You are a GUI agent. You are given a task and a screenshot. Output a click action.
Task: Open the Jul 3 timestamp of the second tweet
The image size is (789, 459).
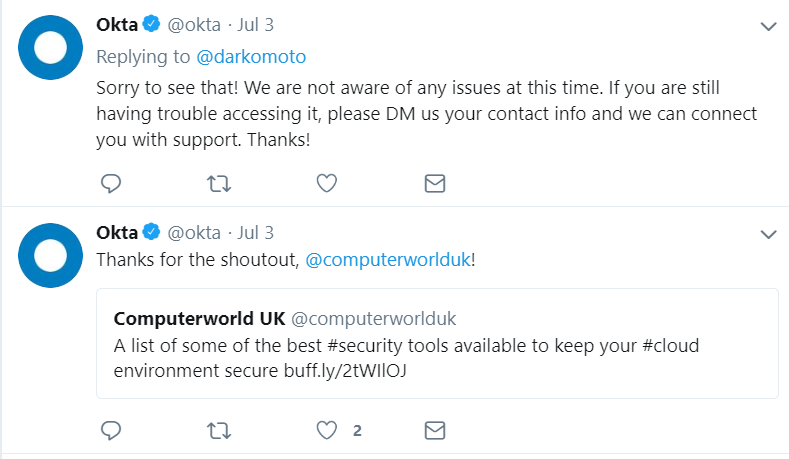(x=256, y=233)
